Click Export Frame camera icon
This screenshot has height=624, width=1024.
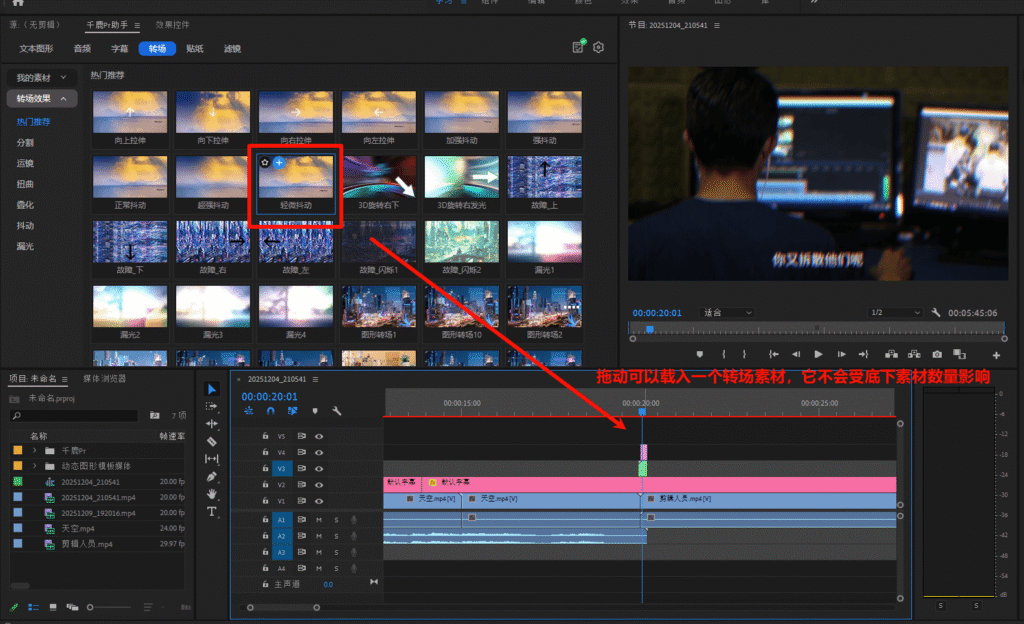coord(937,354)
